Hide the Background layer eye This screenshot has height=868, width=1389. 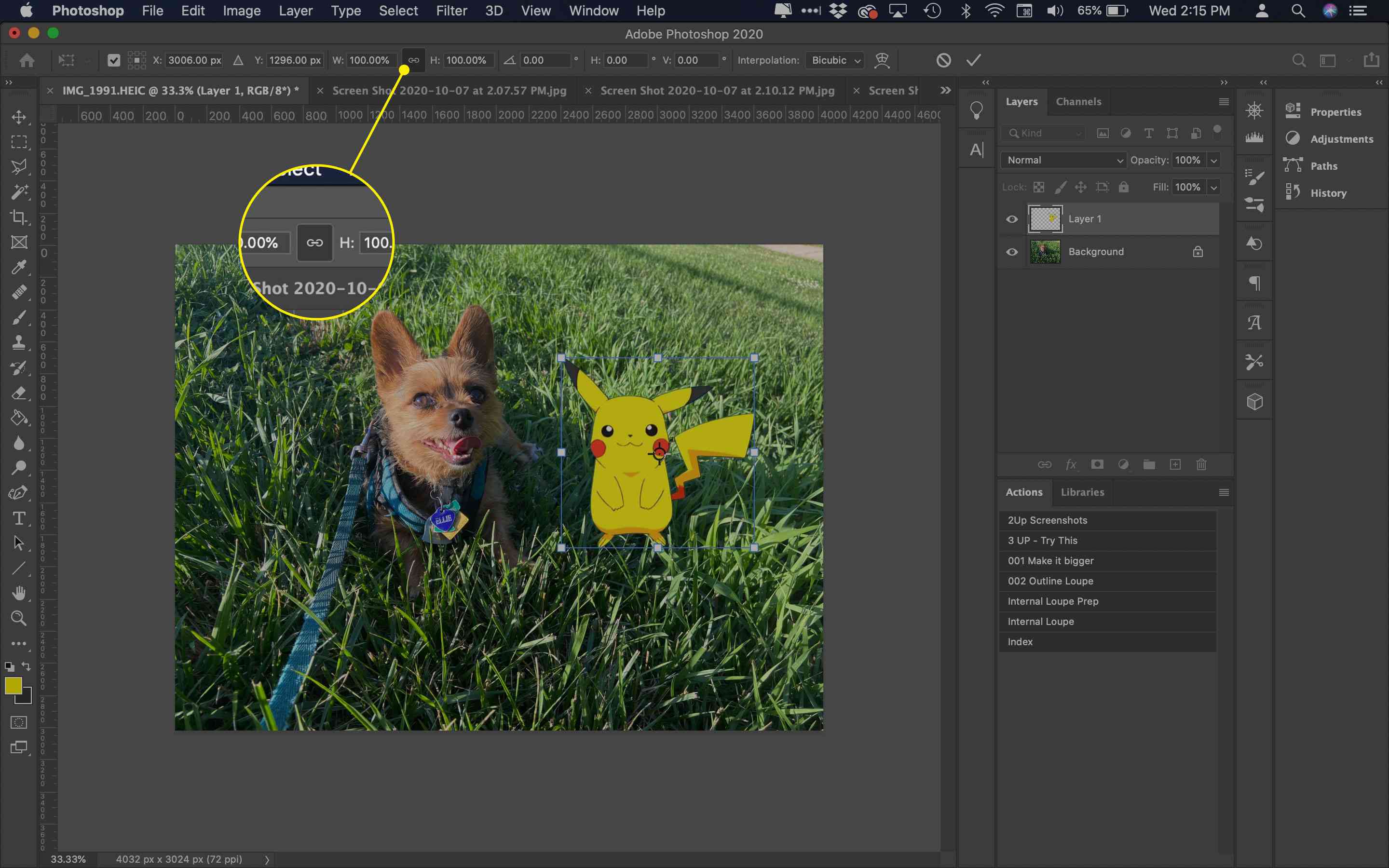point(1012,252)
